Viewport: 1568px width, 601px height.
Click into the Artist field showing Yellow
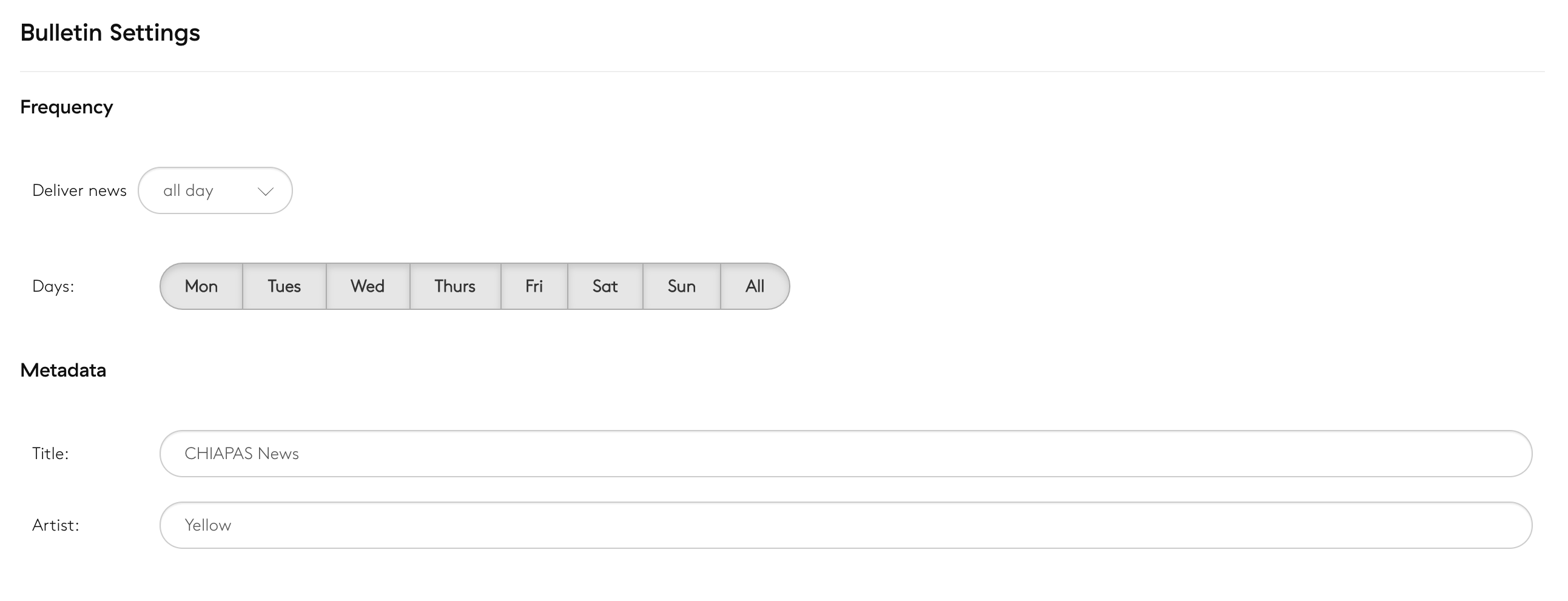(846, 525)
